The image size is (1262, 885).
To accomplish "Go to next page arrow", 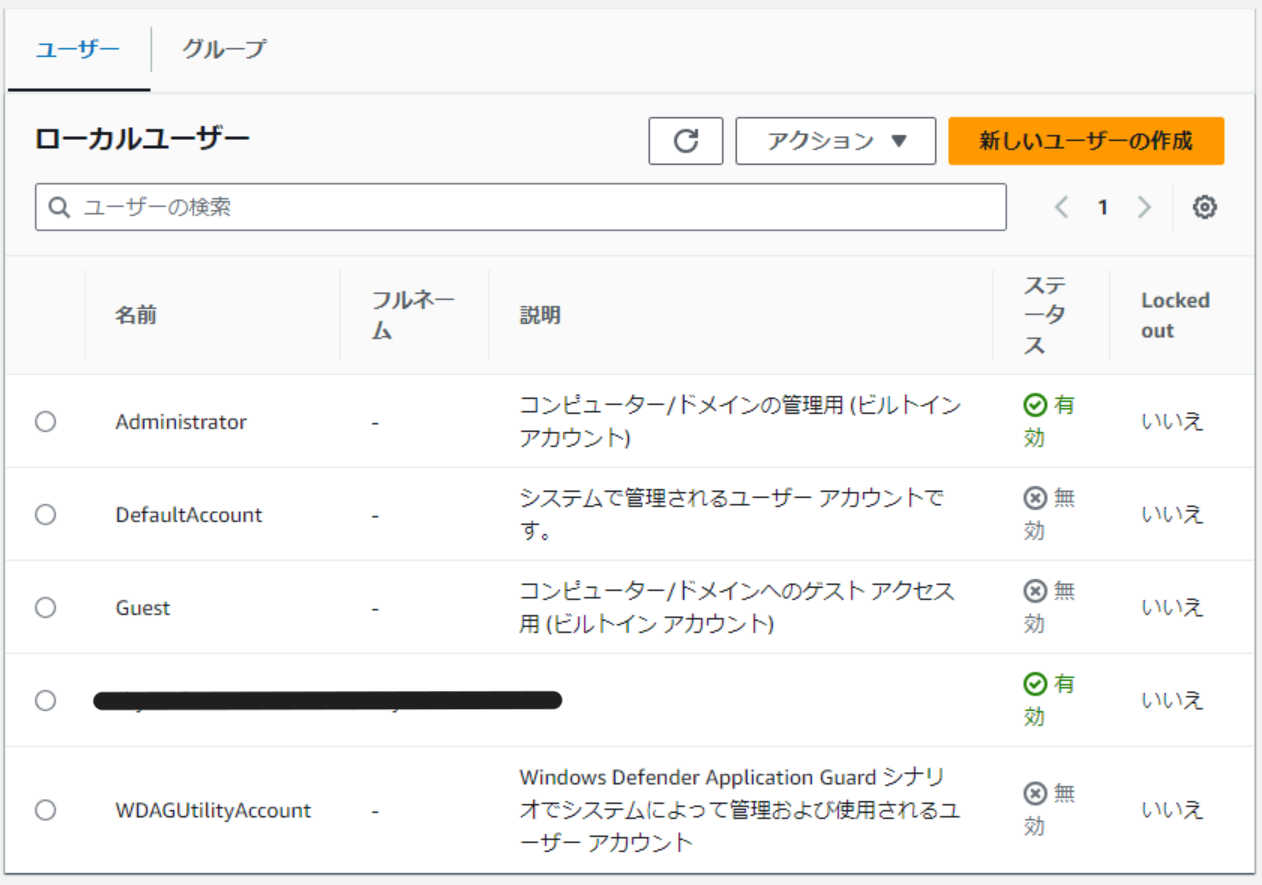I will click(1144, 207).
